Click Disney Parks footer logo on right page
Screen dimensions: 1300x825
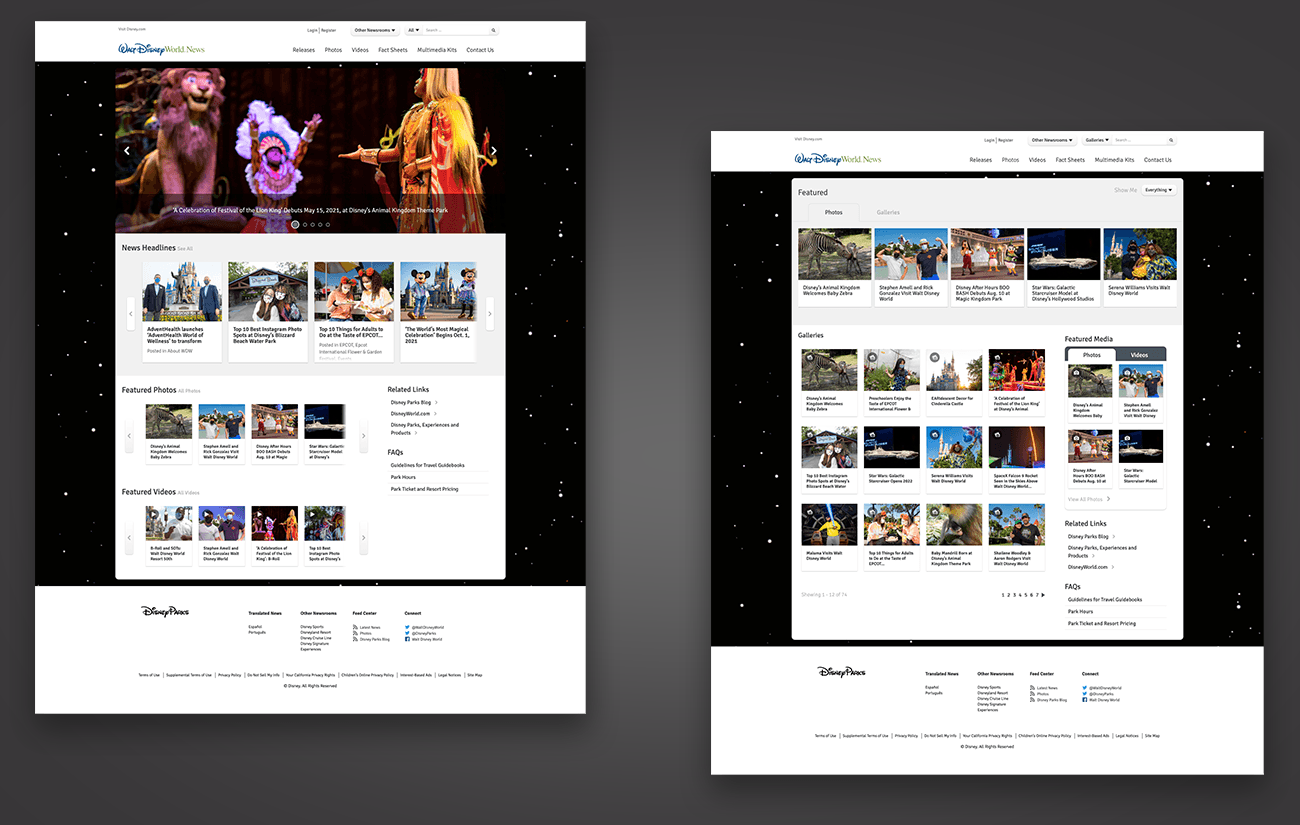(x=841, y=672)
